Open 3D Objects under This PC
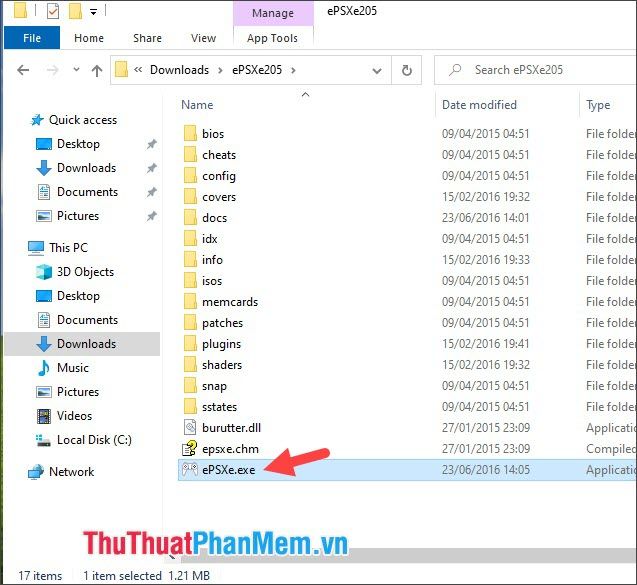 click(85, 272)
